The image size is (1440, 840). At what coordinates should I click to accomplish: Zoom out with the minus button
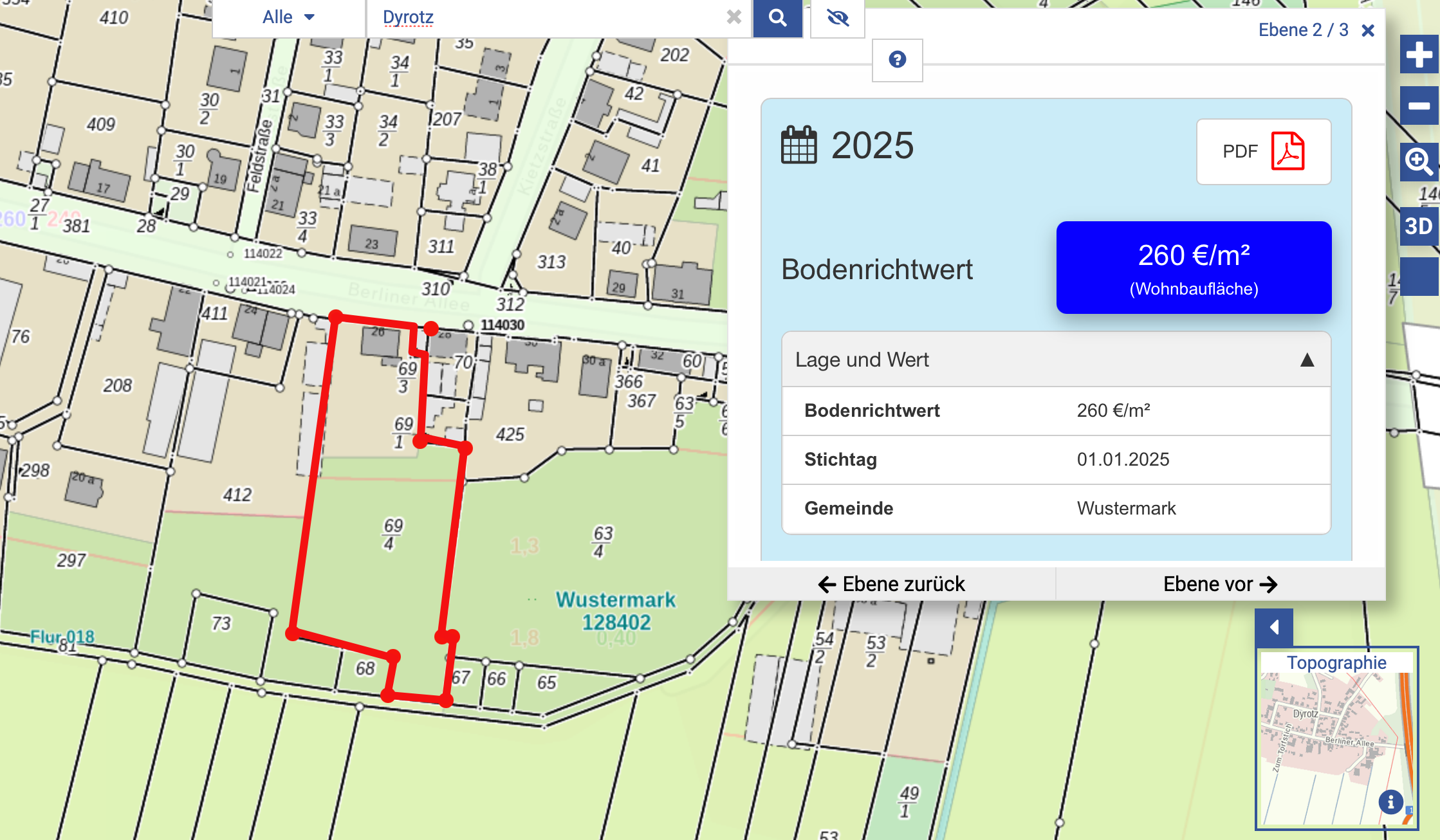pos(1419,106)
